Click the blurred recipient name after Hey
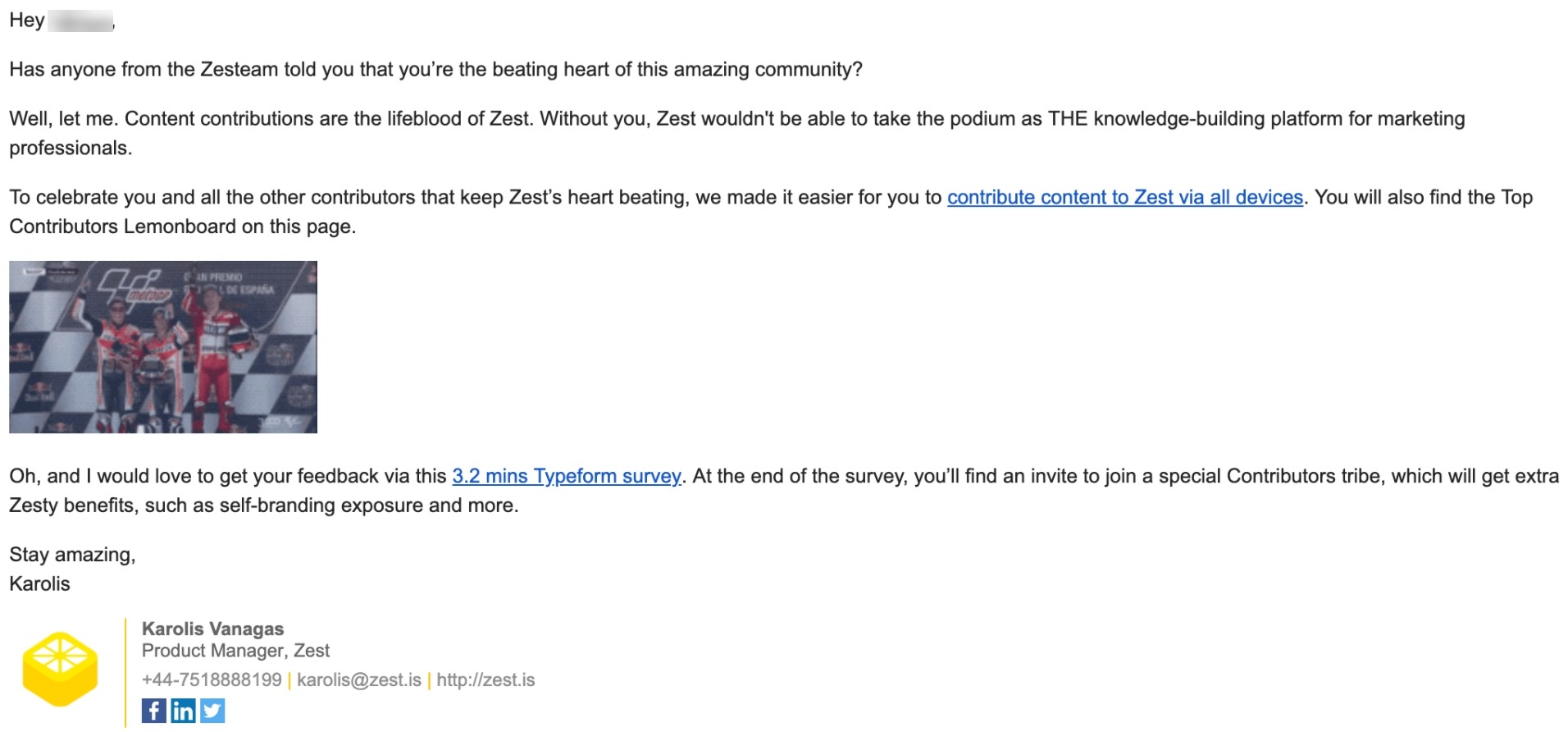 tap(80, 21)
